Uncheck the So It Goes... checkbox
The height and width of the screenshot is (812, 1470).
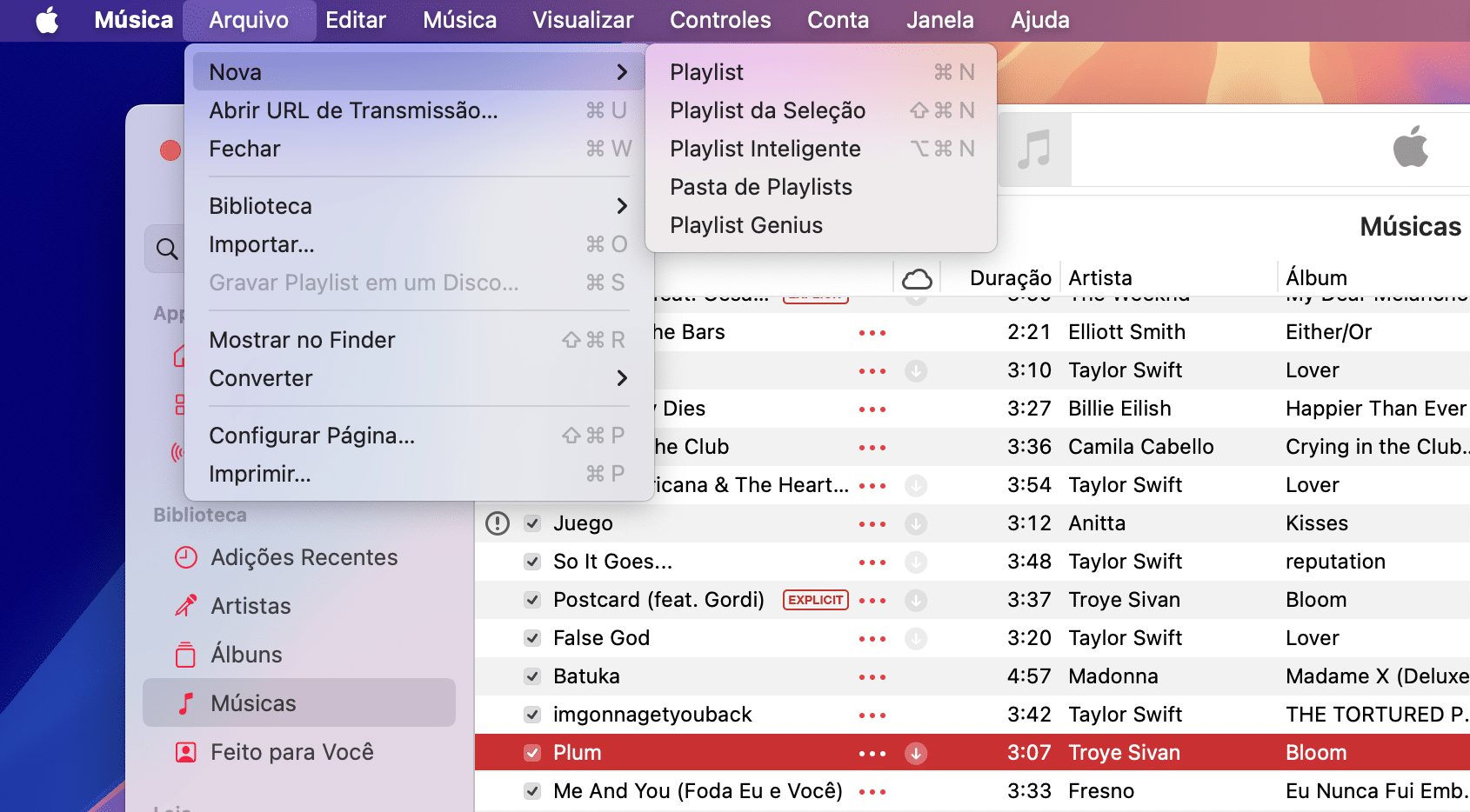532,562
